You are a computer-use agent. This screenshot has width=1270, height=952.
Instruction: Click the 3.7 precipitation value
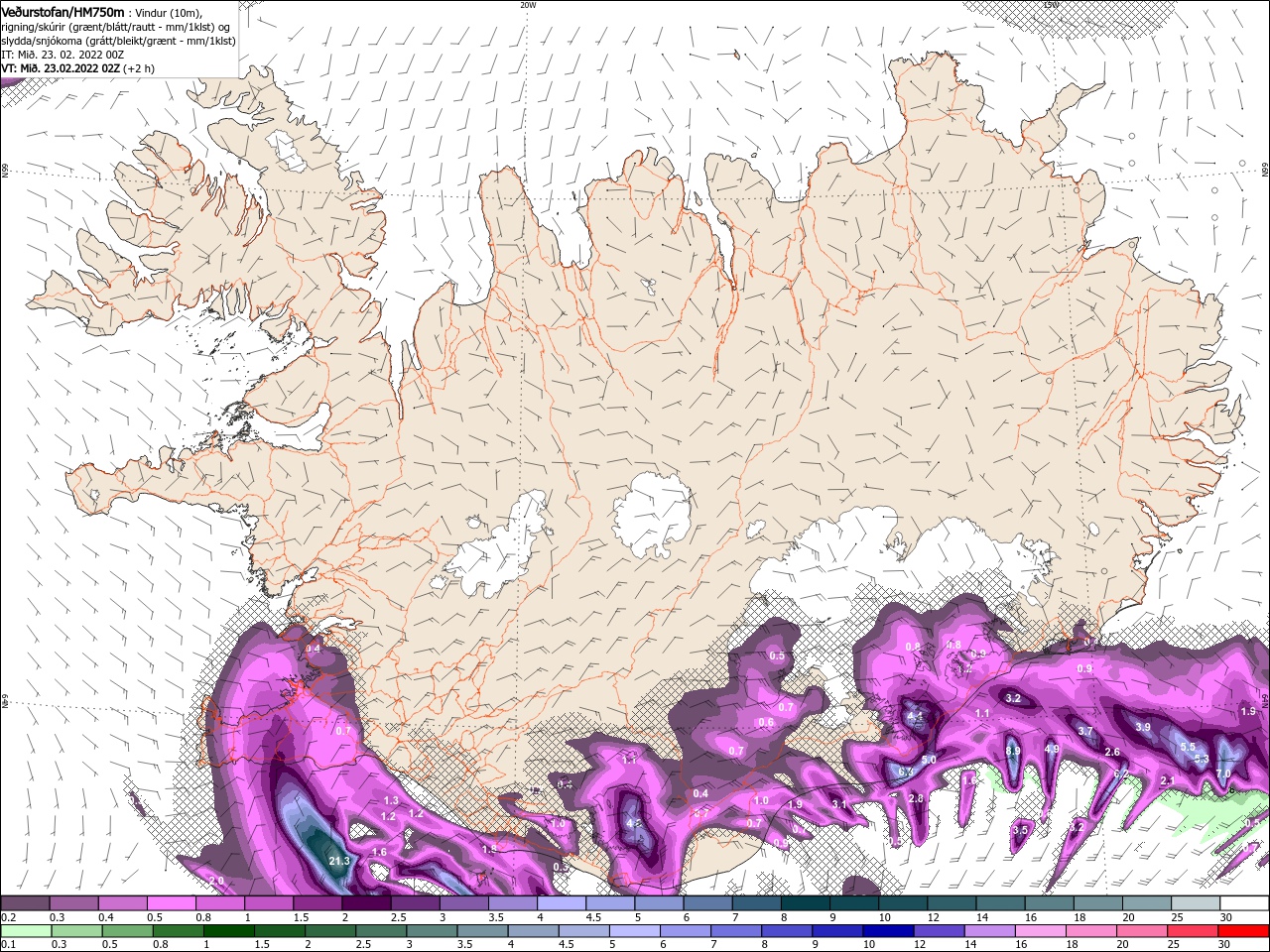point(1085,732)
